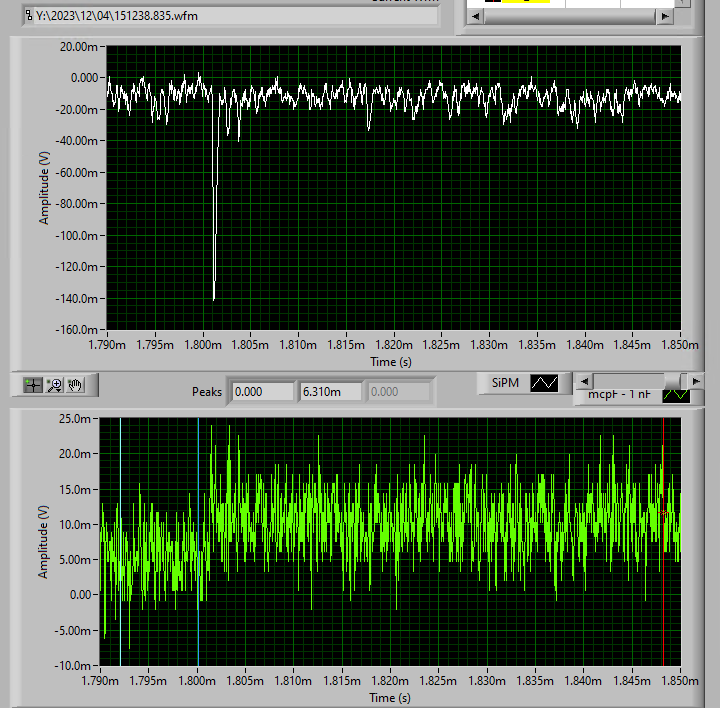Image resolution: width=720 pixels, height=708 pixels.
Task: Click the first Peaks value field 0.000
Action: [262, 392]
